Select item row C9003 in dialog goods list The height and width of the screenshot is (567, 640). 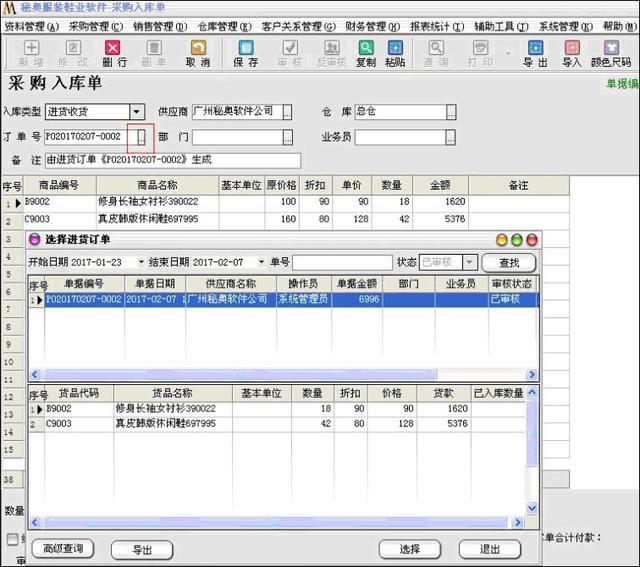tap(277, 424)
